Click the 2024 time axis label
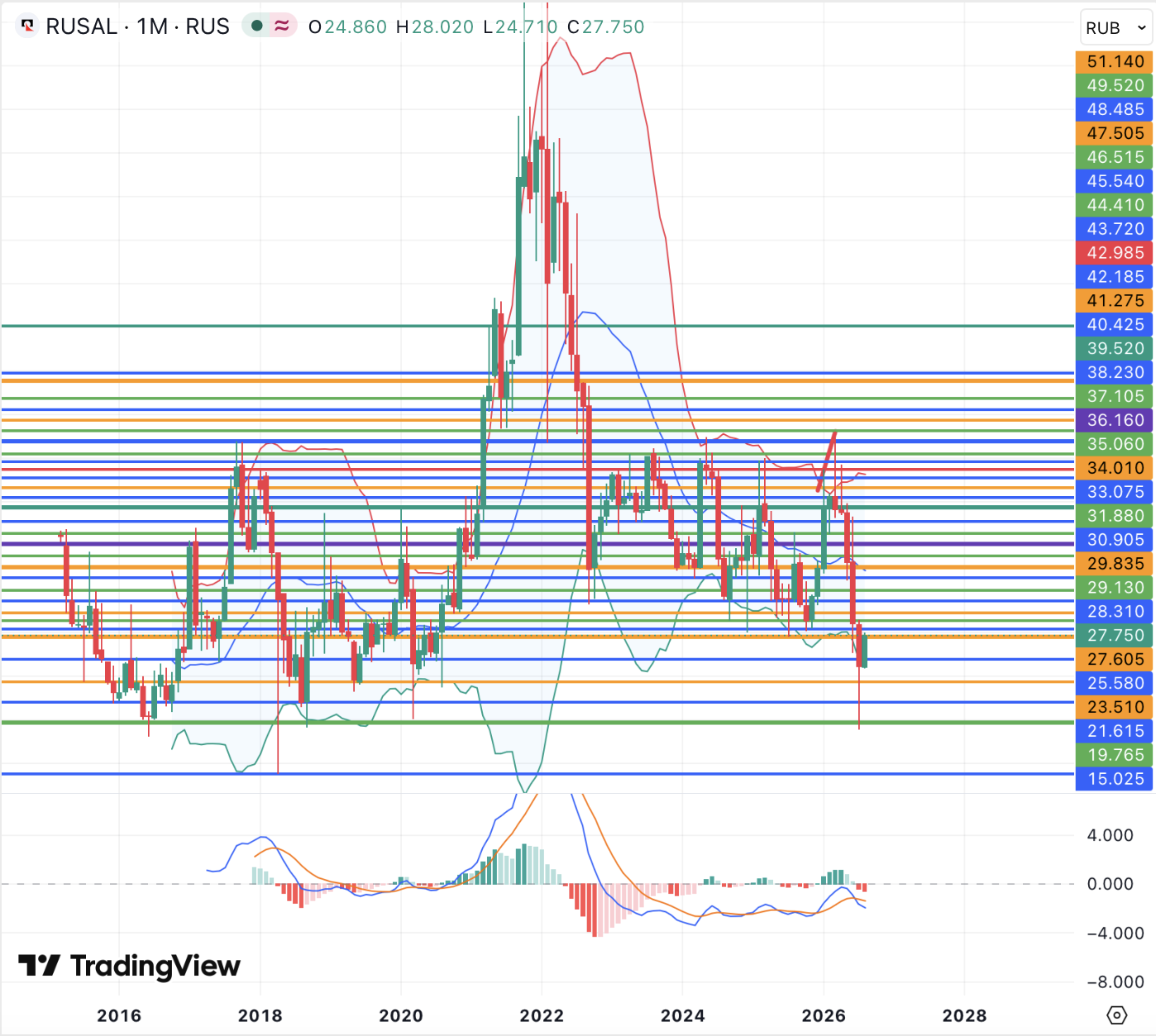The height and width of the screenshot is (1036, 1156). pos(683,1015)
